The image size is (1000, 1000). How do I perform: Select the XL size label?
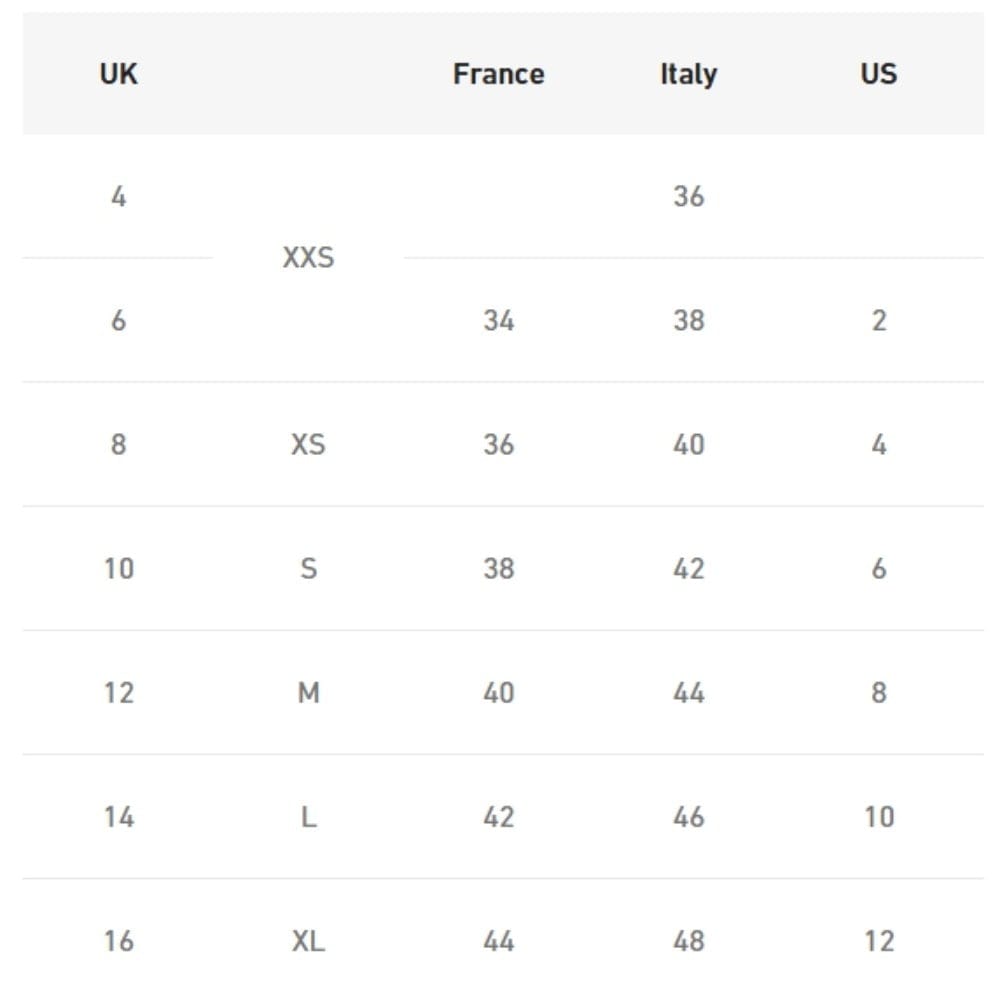[x=308, y=941]
